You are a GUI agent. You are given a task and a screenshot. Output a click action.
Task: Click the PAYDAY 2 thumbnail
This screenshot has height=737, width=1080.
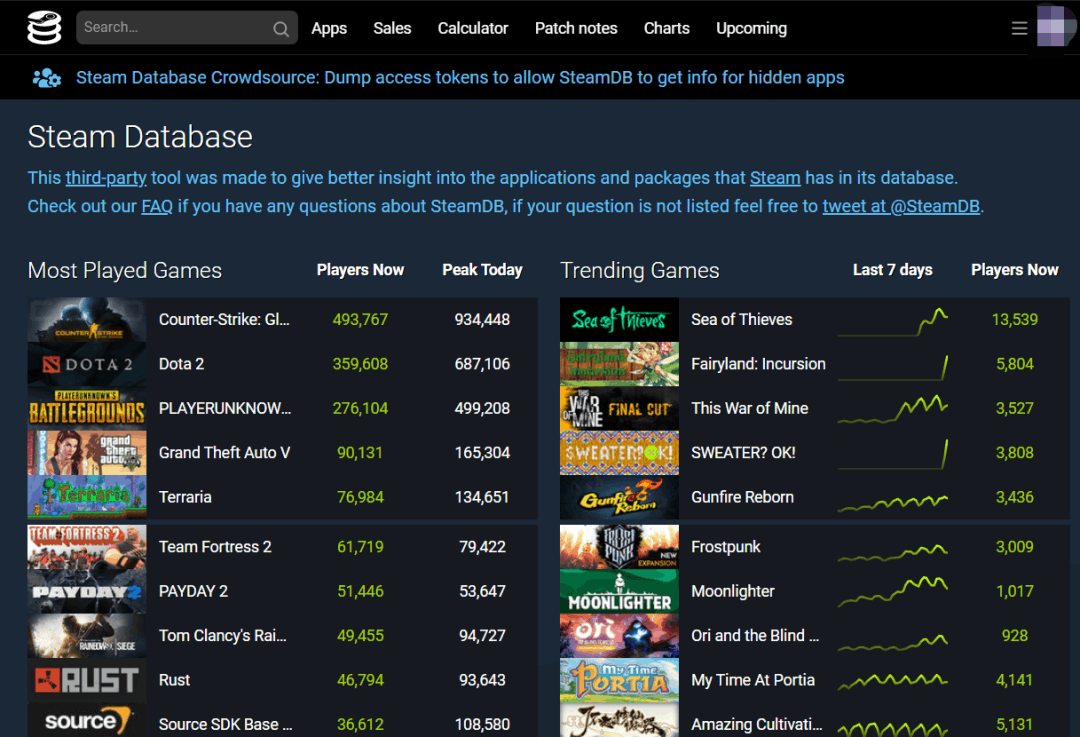point(87,592)
